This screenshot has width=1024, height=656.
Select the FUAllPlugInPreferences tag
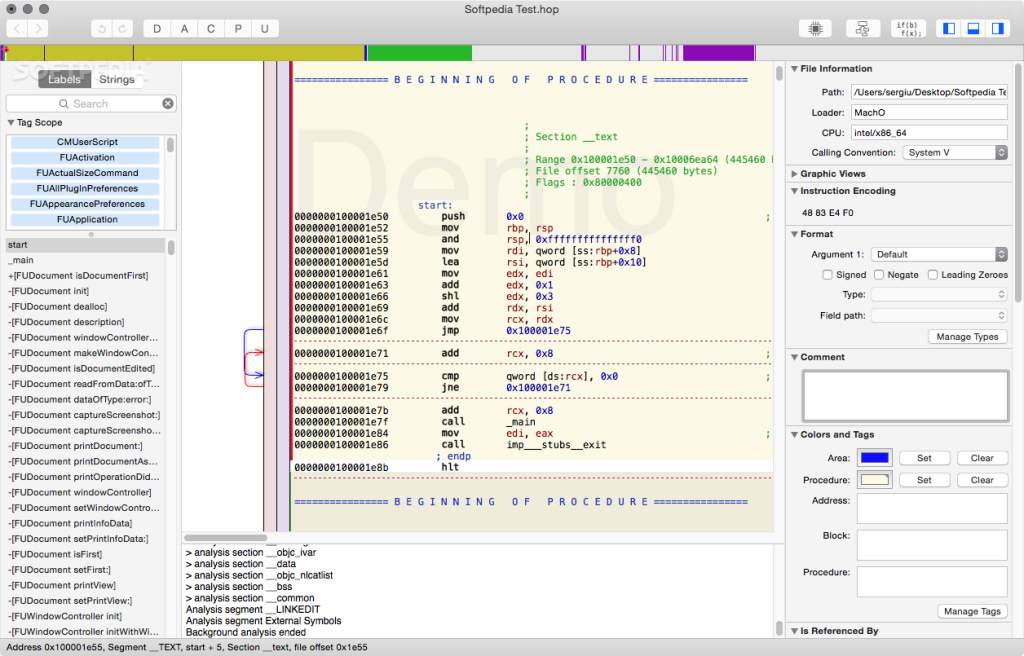tap(86, 188)
